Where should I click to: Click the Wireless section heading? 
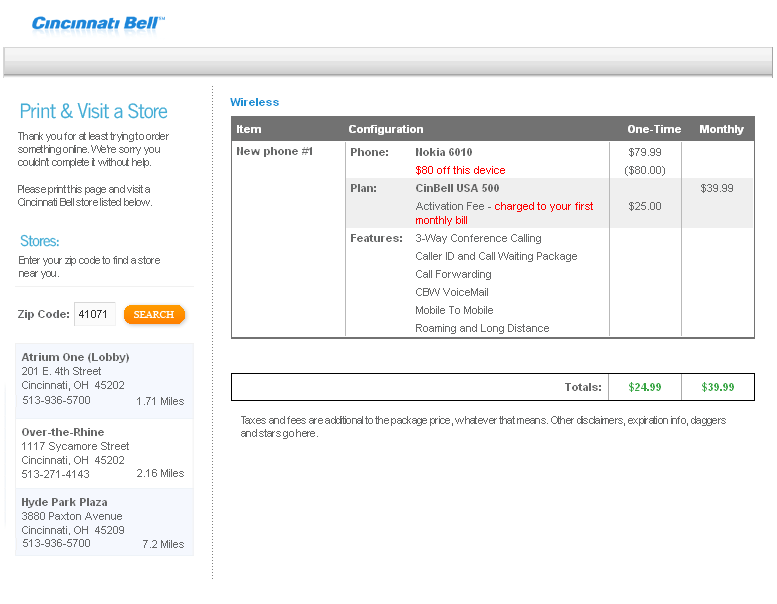pos(255,102)
